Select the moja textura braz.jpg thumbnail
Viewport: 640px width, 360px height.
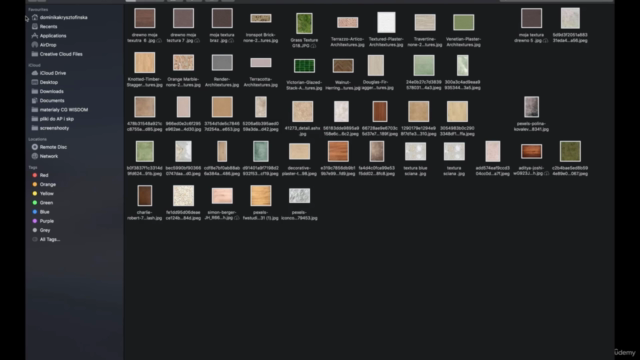tap(222, 18)
